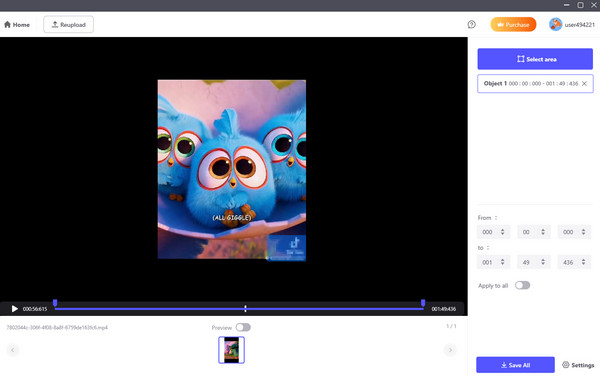This screenshot has width=600, height=376.
Task: Click the From milliseconds field showing 000
Action: click(x=574, y=232)
